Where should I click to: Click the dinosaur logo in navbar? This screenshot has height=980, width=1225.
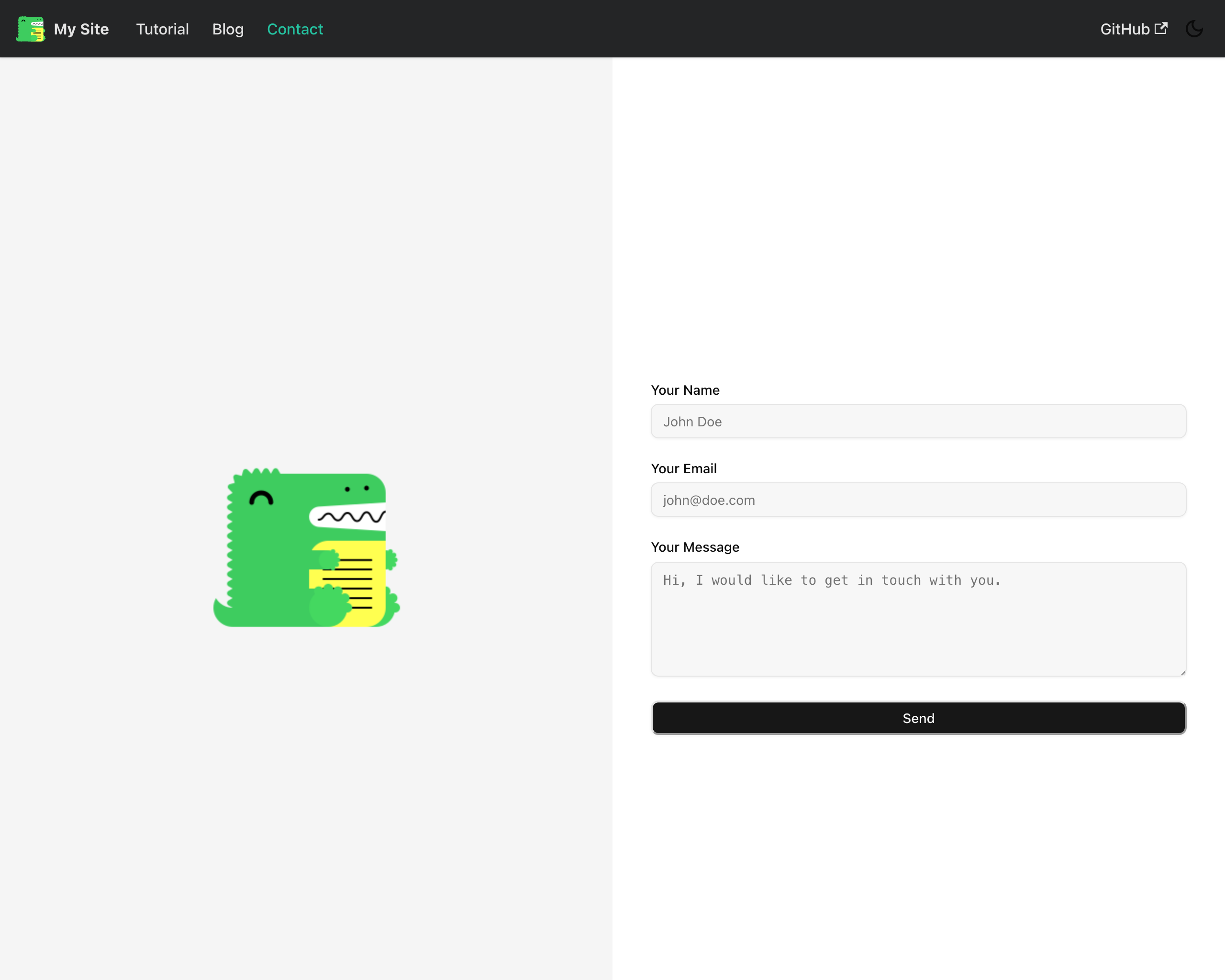pyautogui.click(x=30, y=29)
